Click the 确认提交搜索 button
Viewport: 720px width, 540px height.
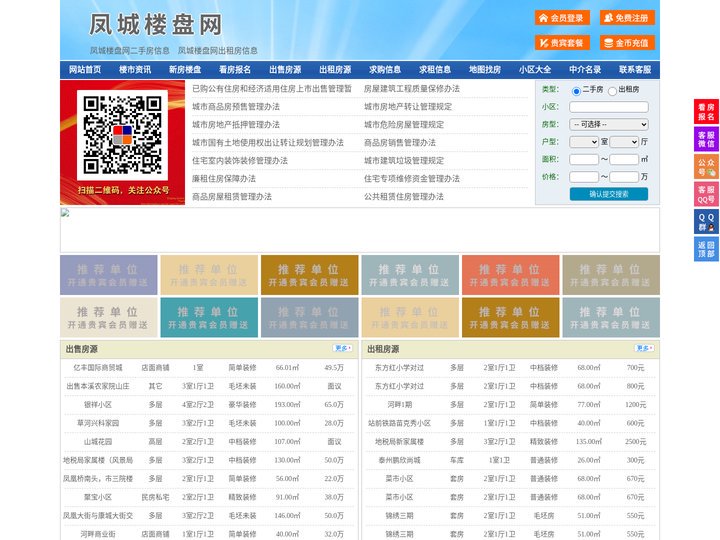point(609,194)
